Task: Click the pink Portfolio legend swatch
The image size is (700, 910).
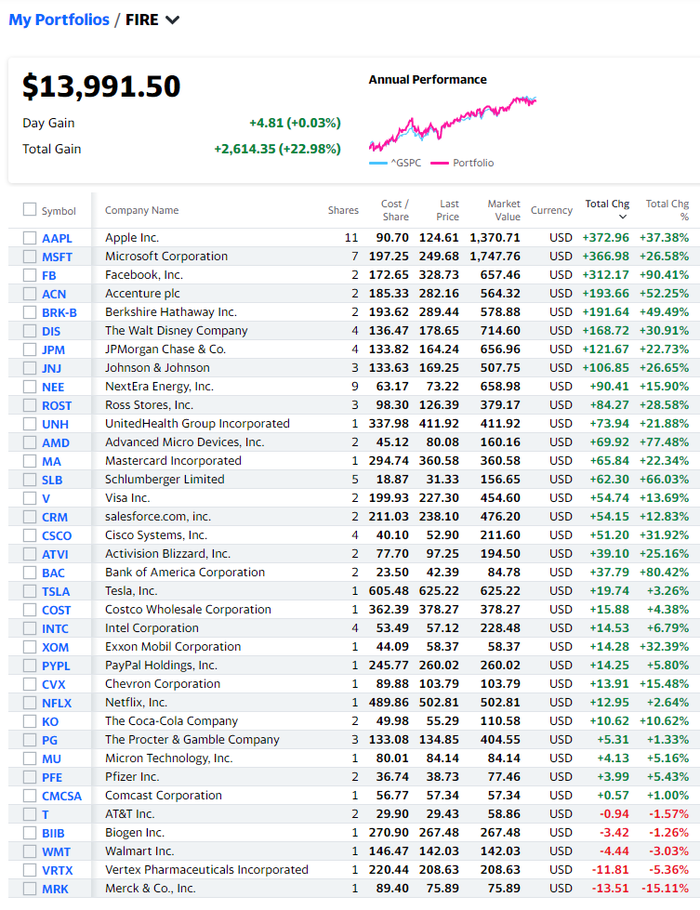Action: pyautogui.click(x=438, y=163)
